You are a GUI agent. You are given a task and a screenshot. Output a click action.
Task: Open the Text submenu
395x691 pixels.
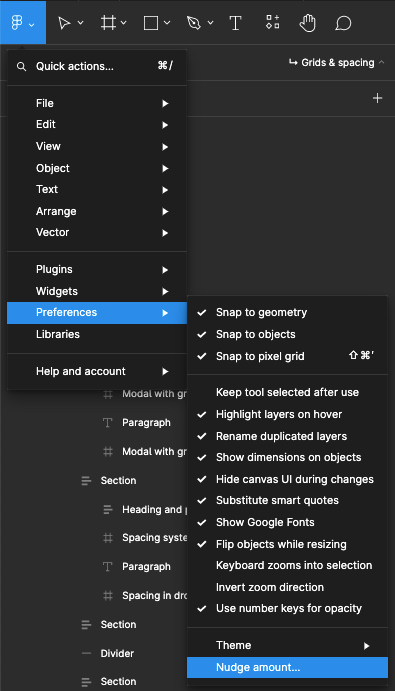point(97,189)
